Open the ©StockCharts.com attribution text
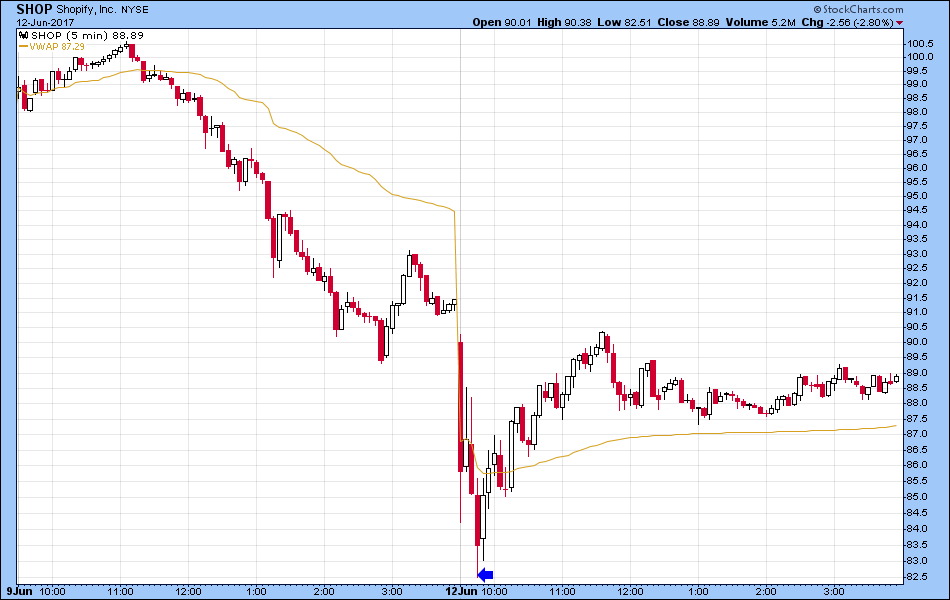The height and width of the screenshot is (600, 950). pos(858,9)
